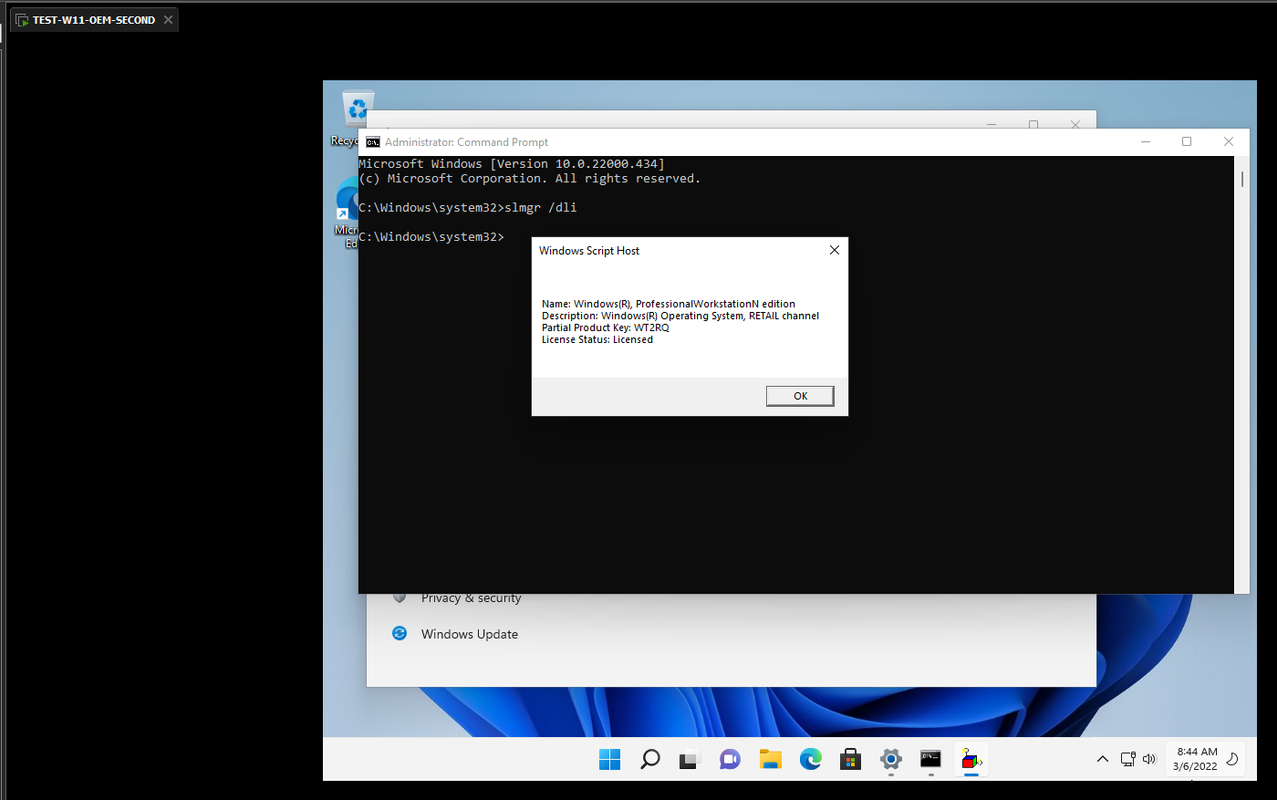Click the '(c) Microsoft Corporation' copyright line
The height and width of the screenshot is (800, 1277).
point(530,179)
